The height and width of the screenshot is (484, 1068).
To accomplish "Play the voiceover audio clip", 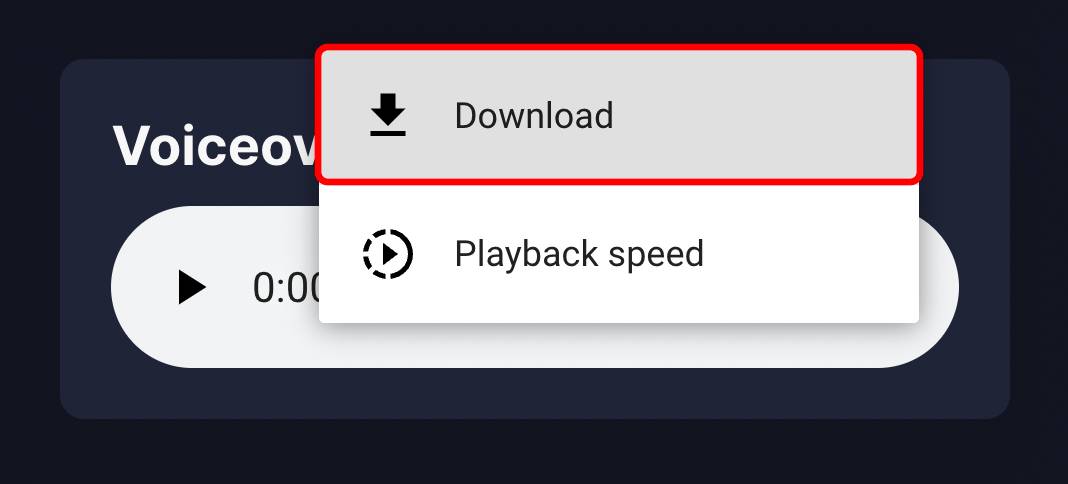I will (x=191, y=287).
